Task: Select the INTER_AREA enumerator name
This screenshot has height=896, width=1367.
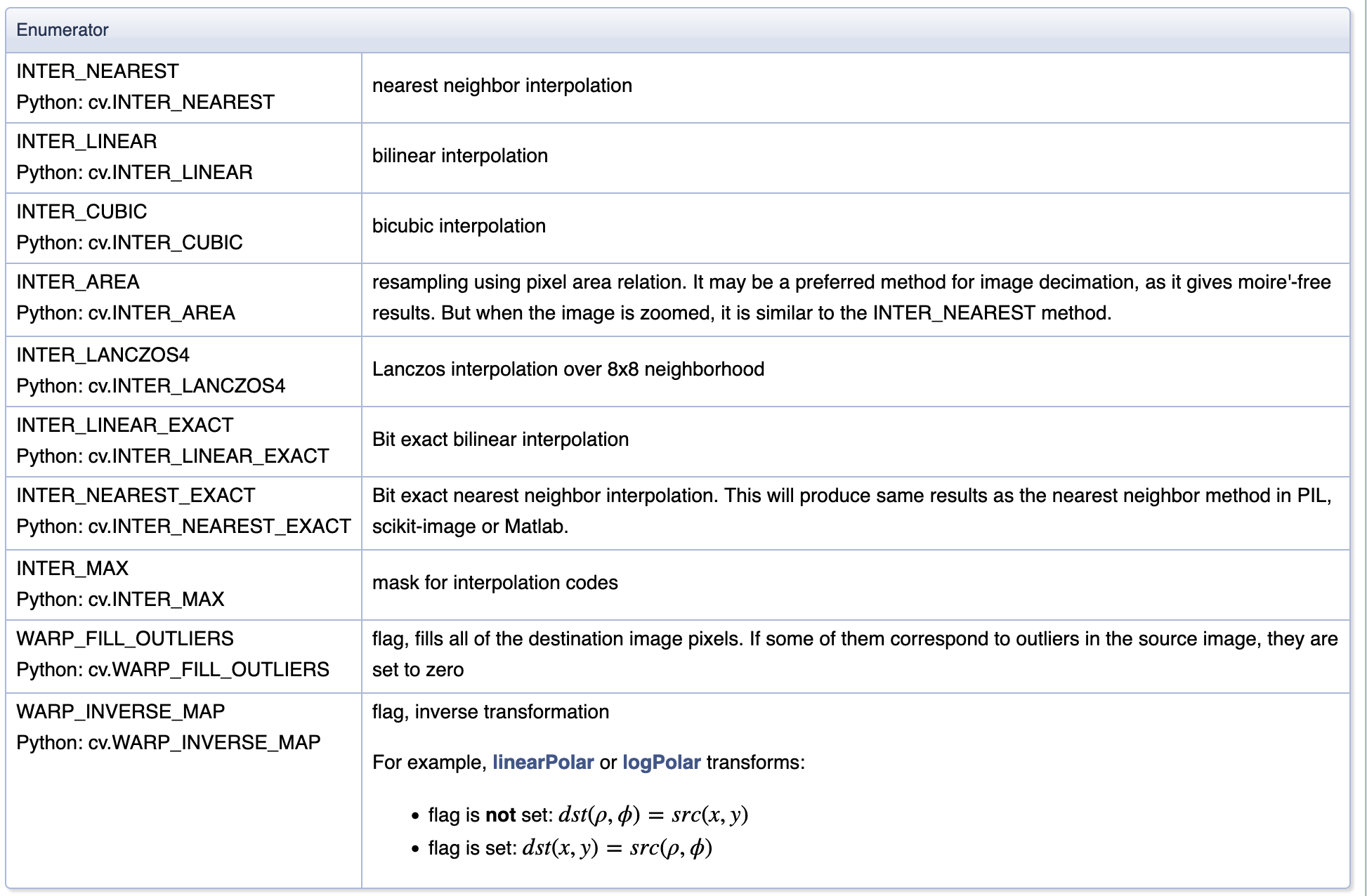Action: [78, 282]
